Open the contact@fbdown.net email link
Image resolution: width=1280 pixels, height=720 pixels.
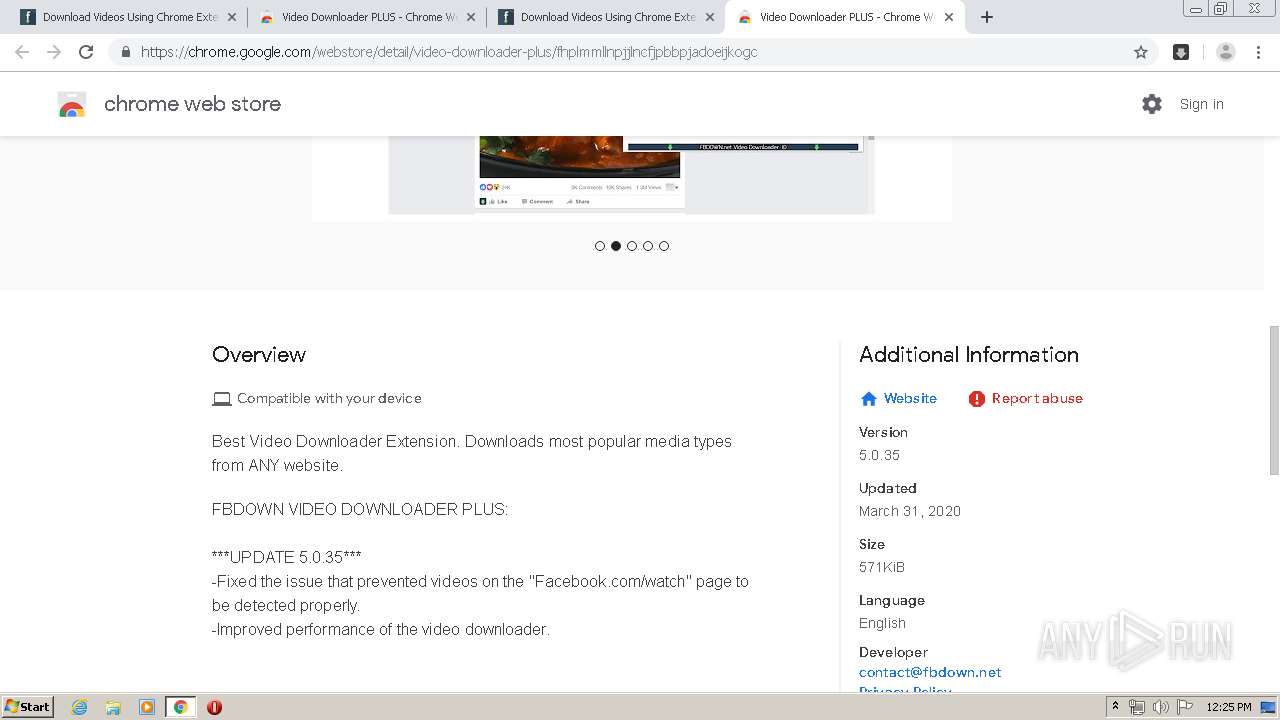point(930,672)
